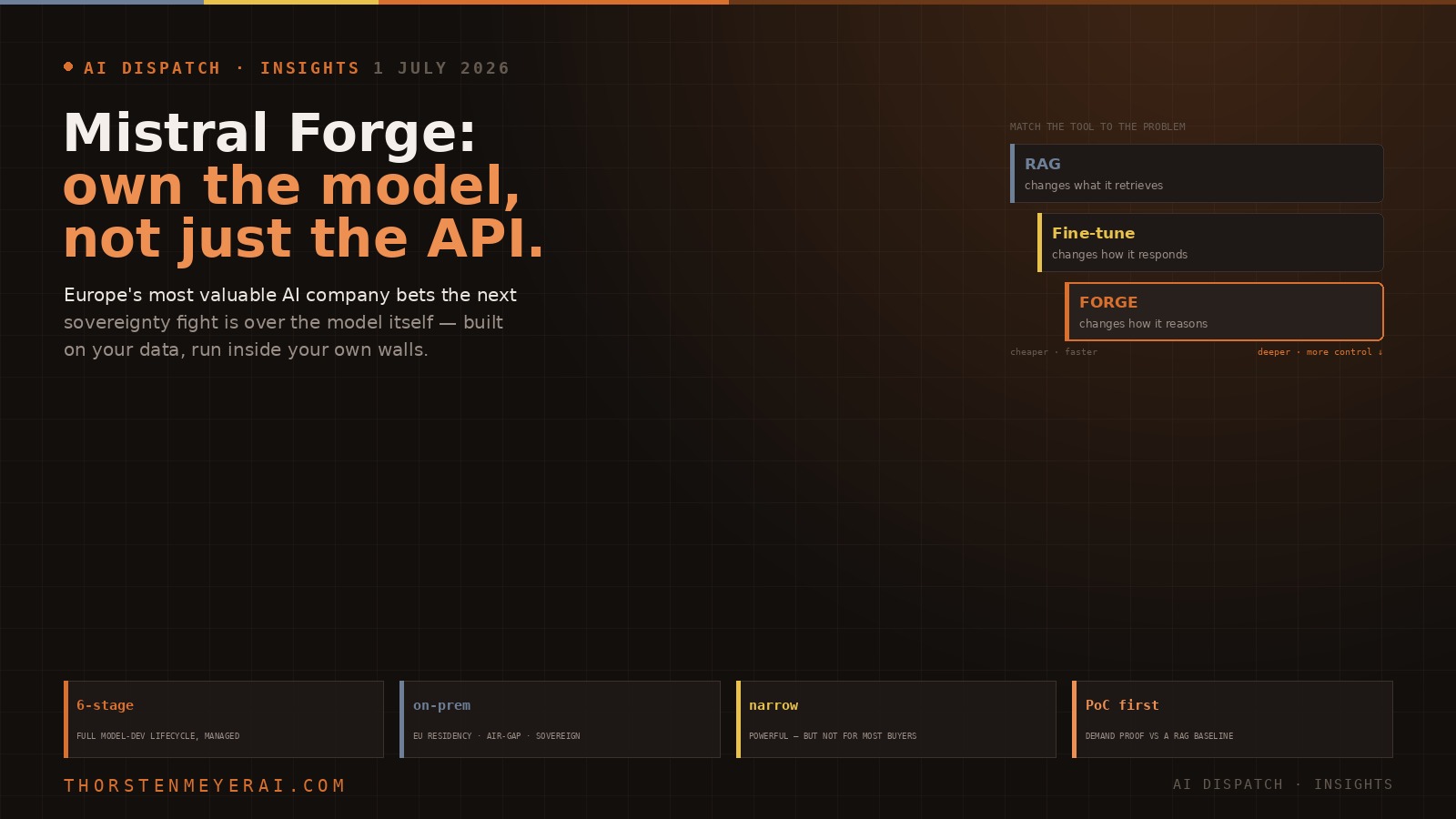Screen dimensions: 1456x819
Task: Click the "narrow" card title
Action: (773, 705)
